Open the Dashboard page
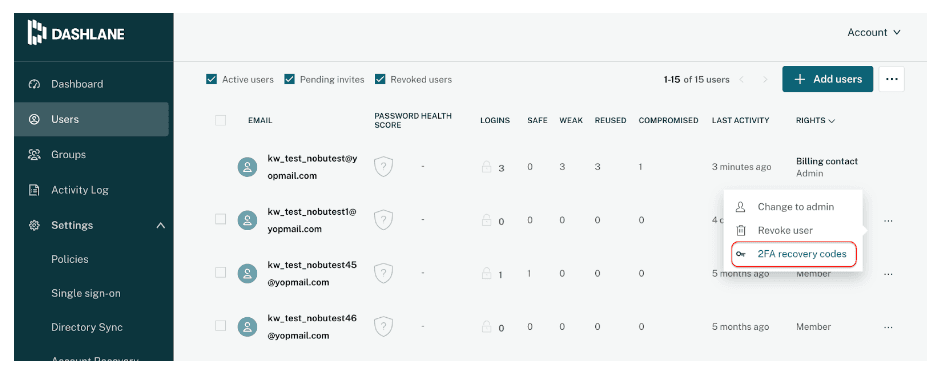Screen dimensions: 944x370 tap(77, 84)
